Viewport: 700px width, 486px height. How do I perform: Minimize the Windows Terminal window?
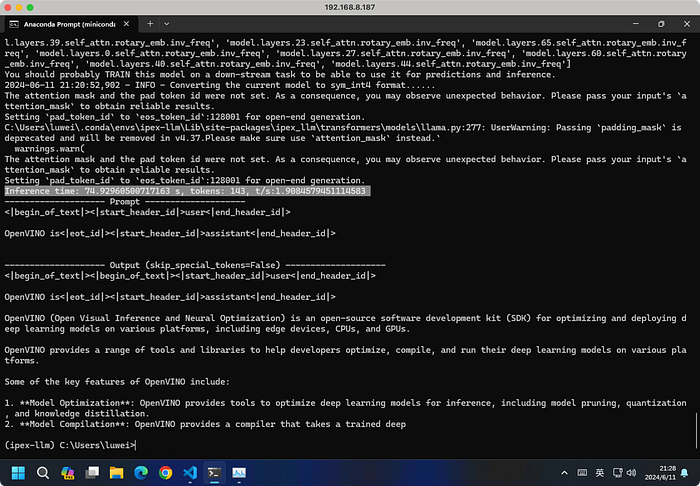[x=636, y=24]
